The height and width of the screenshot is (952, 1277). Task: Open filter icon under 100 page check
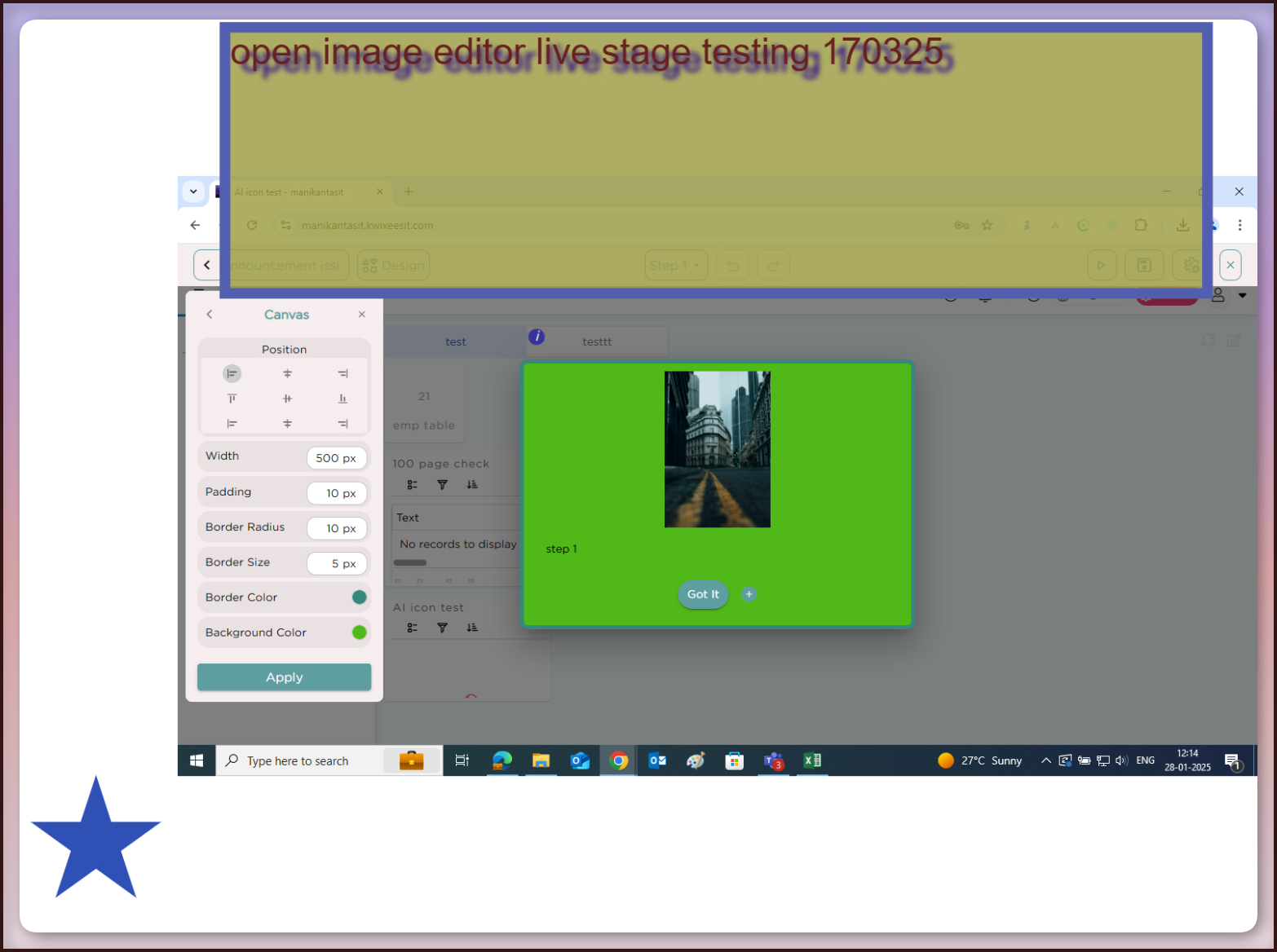[x=442, y=485]
